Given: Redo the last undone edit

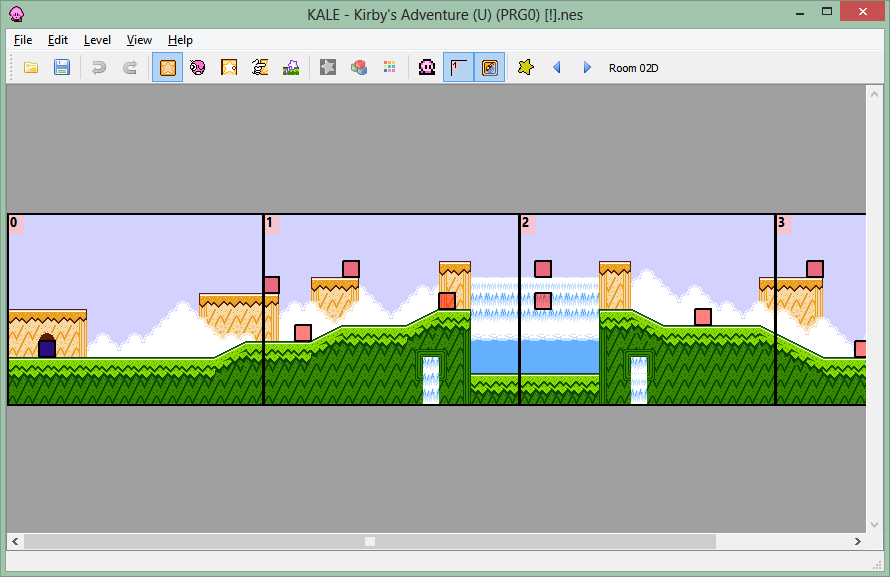Looking at the screenshot, I should coord(130,68).
